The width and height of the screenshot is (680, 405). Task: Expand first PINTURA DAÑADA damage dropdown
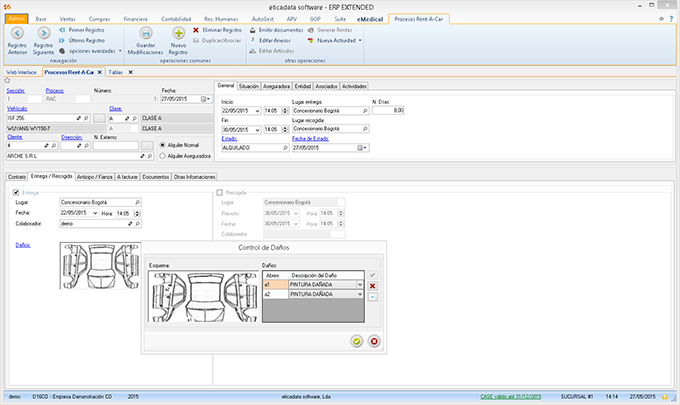click(359, 285)
